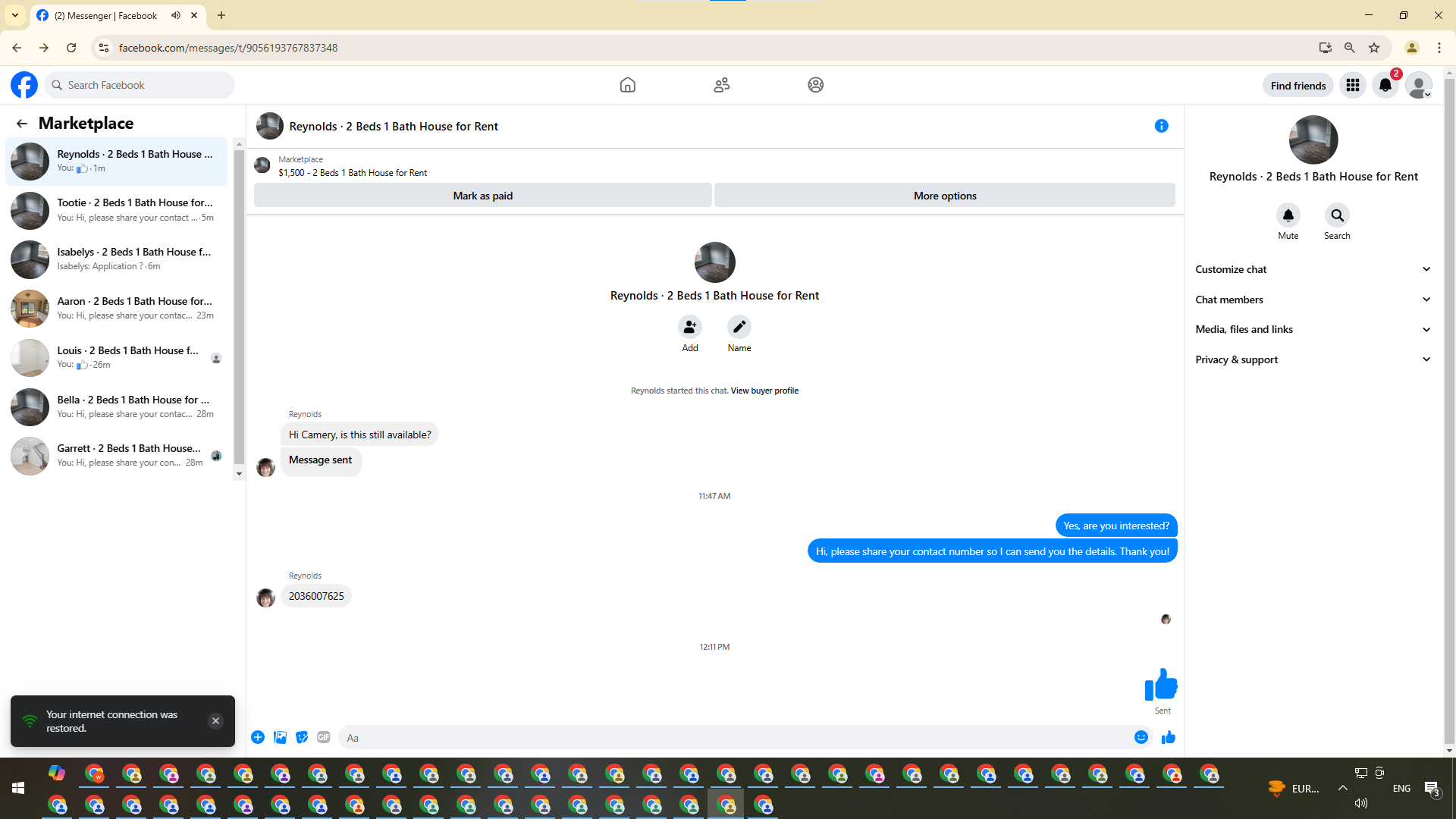Image resolution: width=1456 pixels, height=819 pixels.
Task: Click the Add people icon
Action: pos(689,327)
